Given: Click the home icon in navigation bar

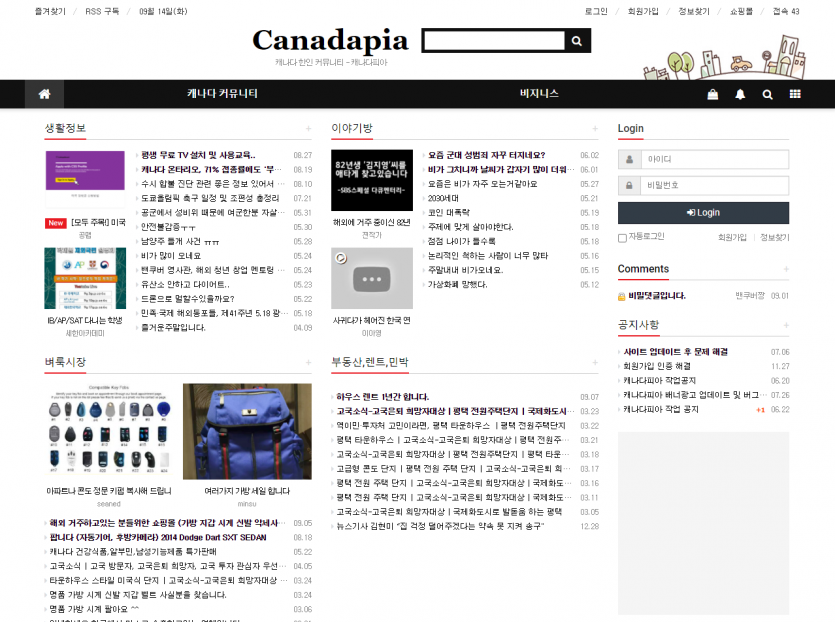Looking at the screenshot, I should (44, 94).
